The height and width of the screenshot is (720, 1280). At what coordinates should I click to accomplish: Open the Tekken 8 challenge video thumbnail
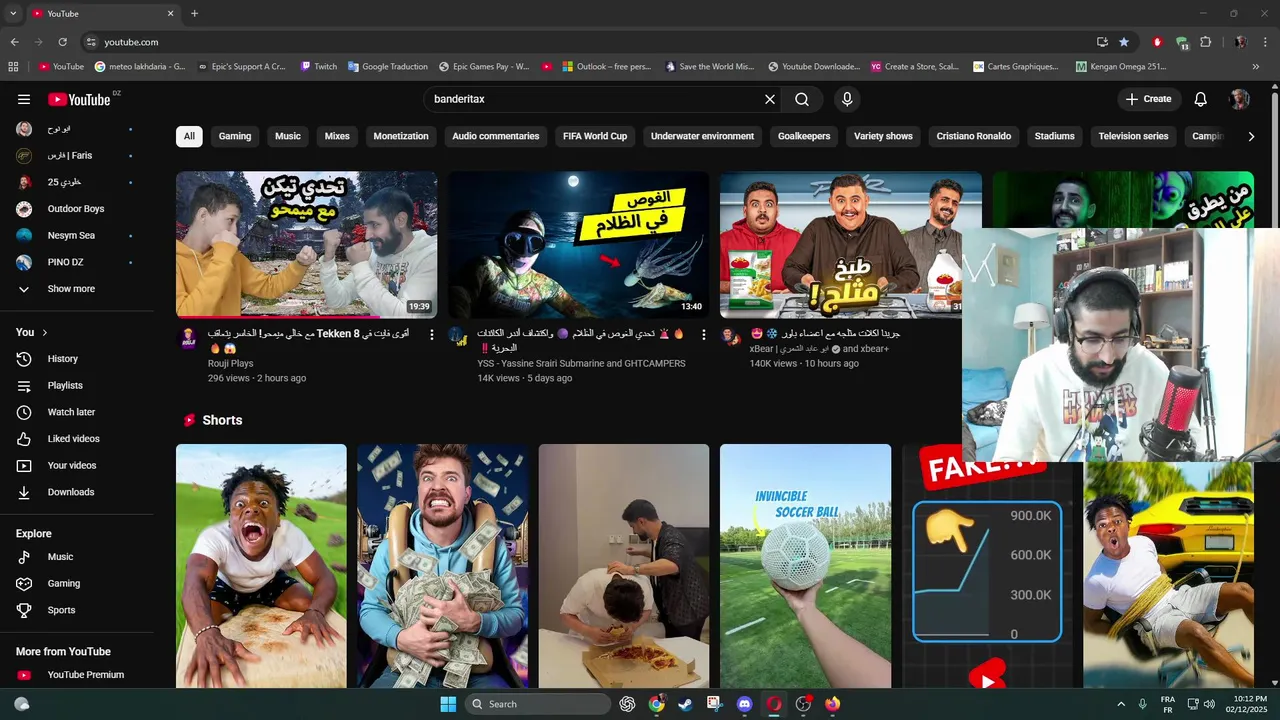click(306, 244)
